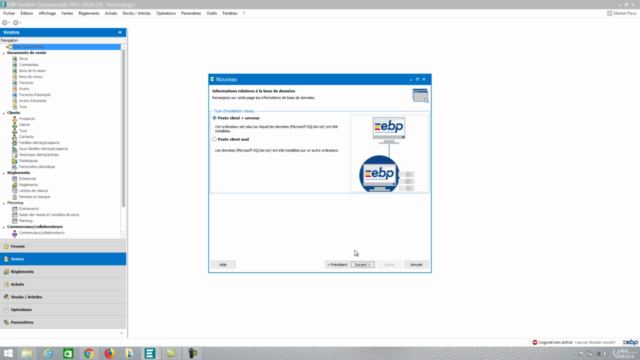Image resolution: width=640 pixels, height=360 pixels.
Task: Click the Aide button in the wizard
Action: [x=223, y=265]
